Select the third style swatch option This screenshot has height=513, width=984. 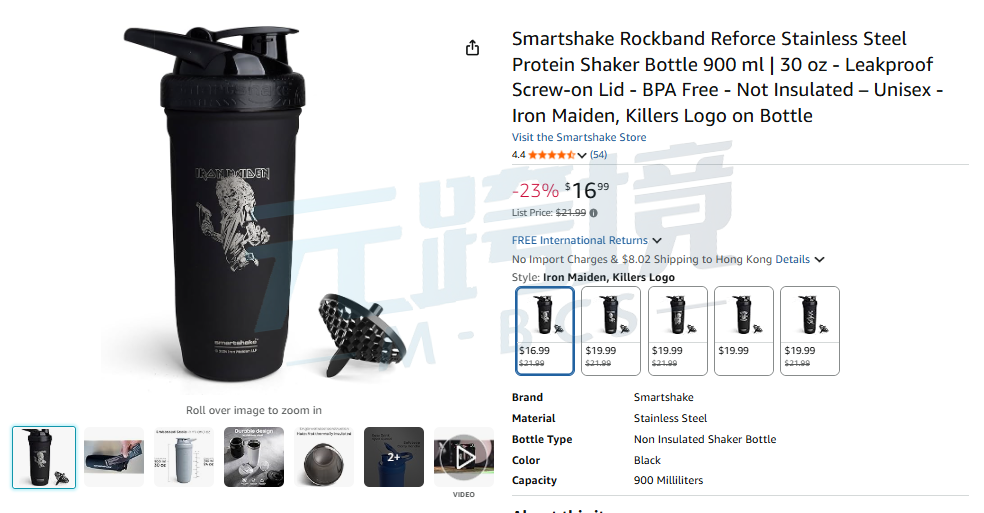point(677,331)
